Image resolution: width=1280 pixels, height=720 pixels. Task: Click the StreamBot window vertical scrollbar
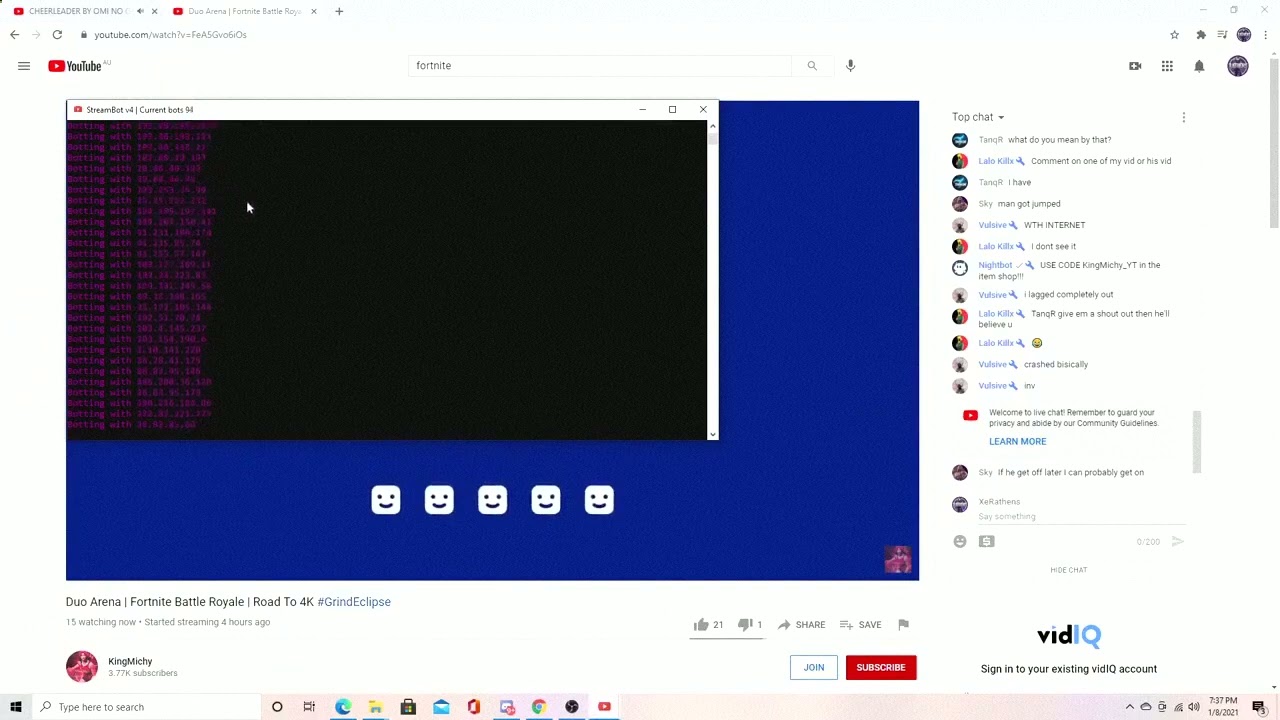712,280
